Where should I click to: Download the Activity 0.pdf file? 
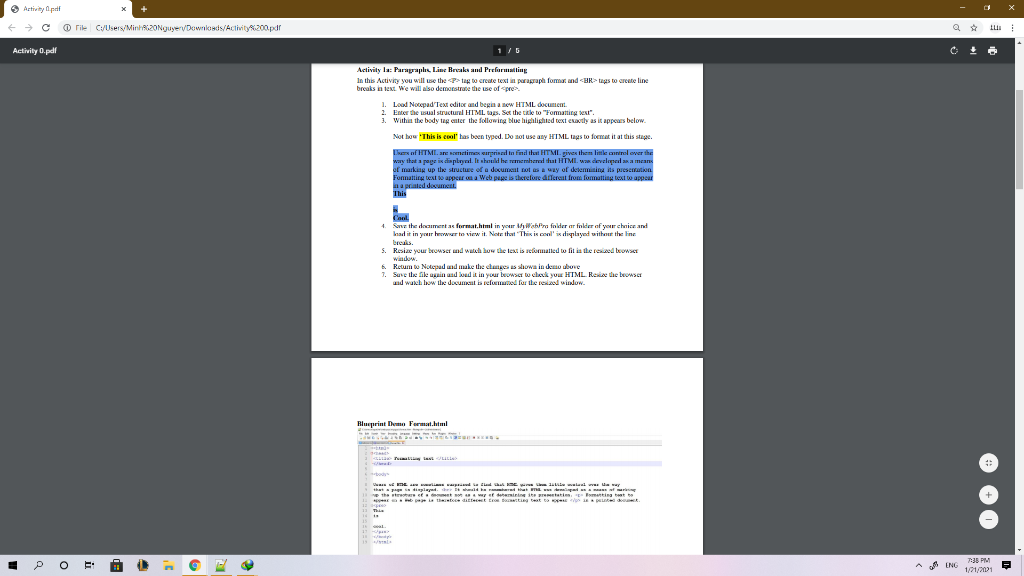(x=971, y=50)
